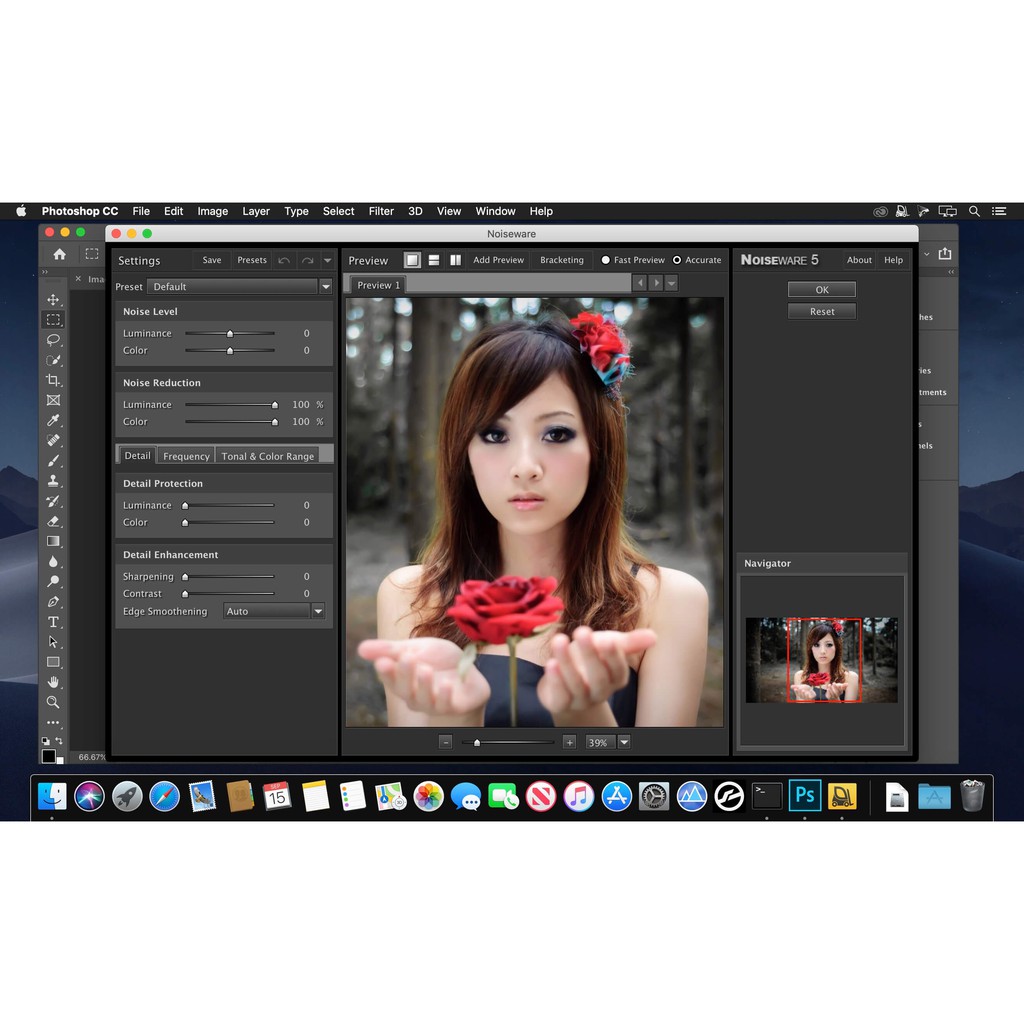This screenshot has width=1024, height=1024.
Task: Select the Lasso tool
Action: coord(54,340)
